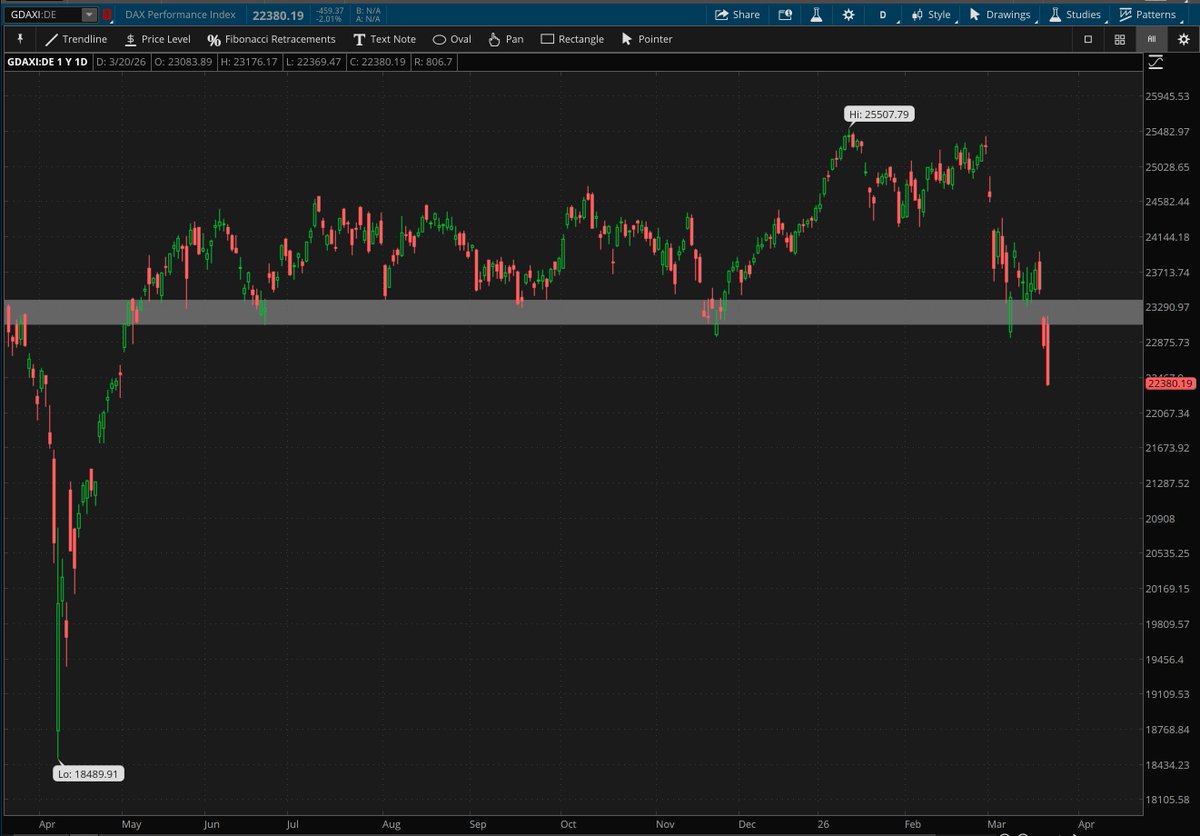Image resolution: width=1200 pixels, height=836 pixels.
Task: Select the Fibonacci Retracements tool
Action: pos(271,39)
